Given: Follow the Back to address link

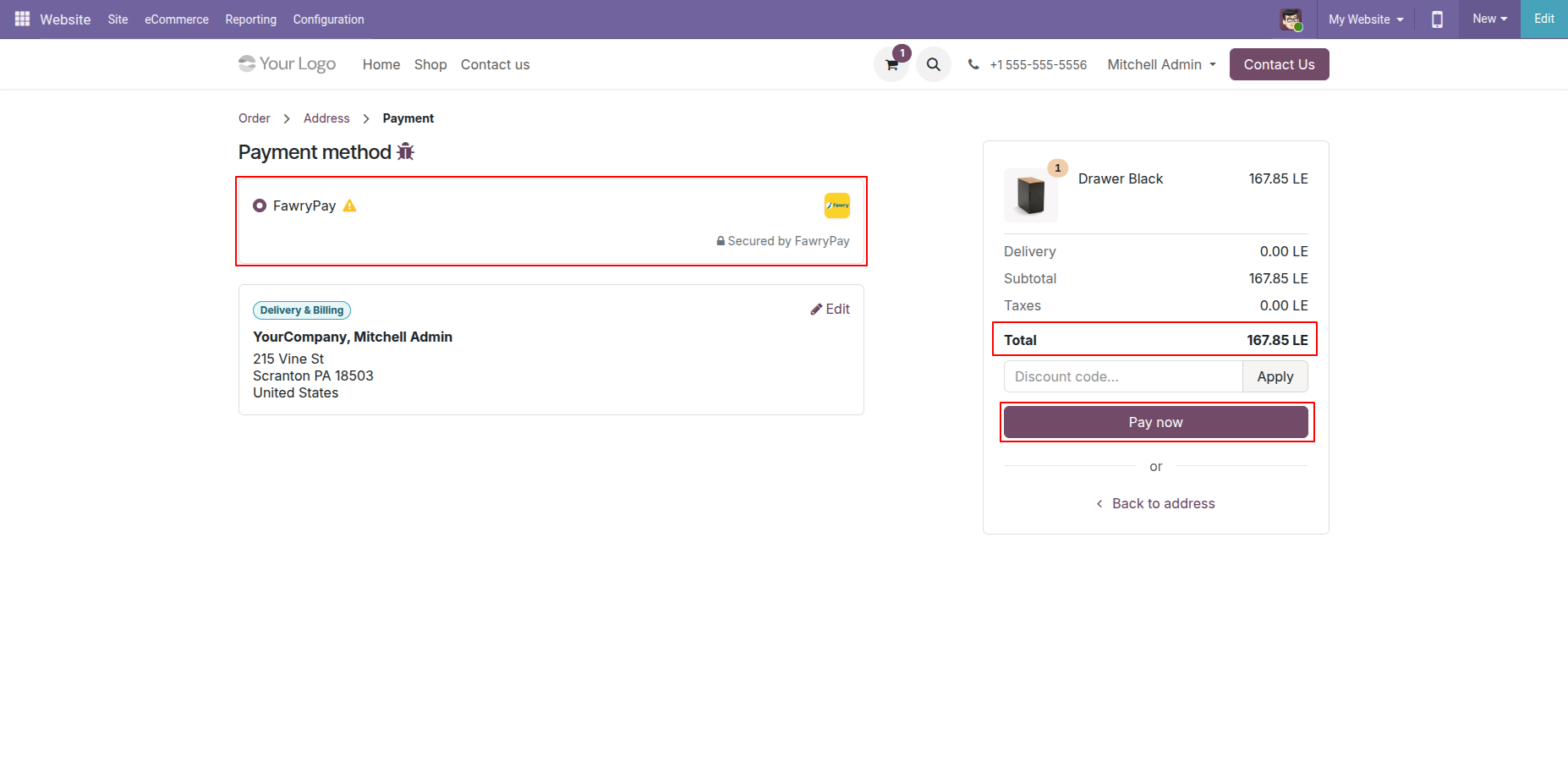Looking at the screenshot, I should click(x=1156, y=503).
